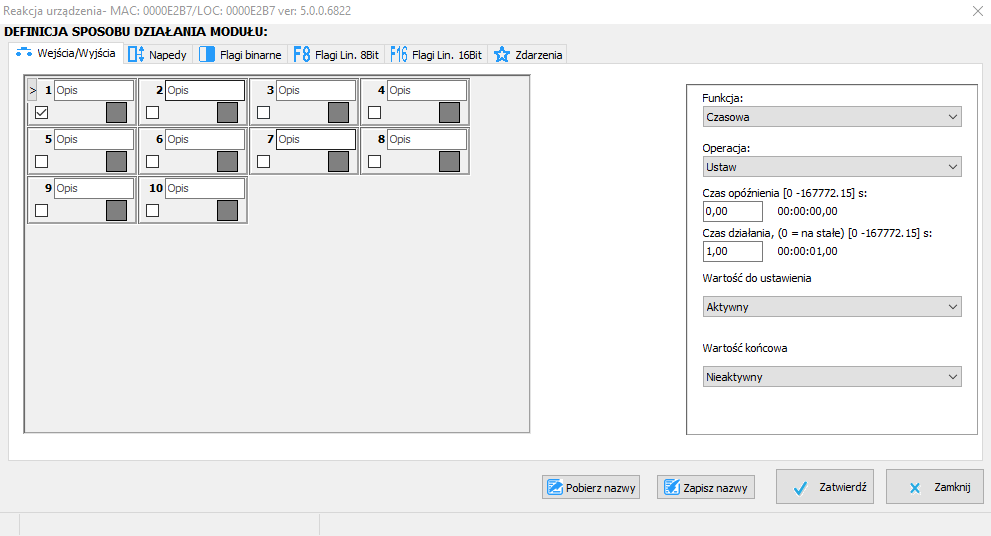Tick the checkbox for output 10

click(152, 210)
